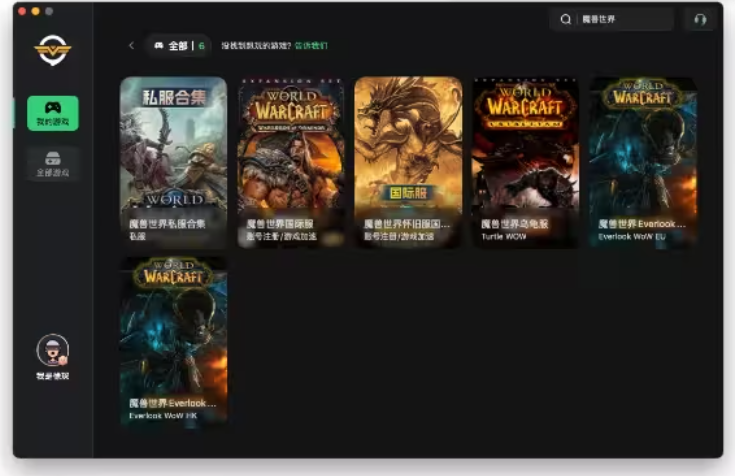Go back with the left arrow

point(131,45)
